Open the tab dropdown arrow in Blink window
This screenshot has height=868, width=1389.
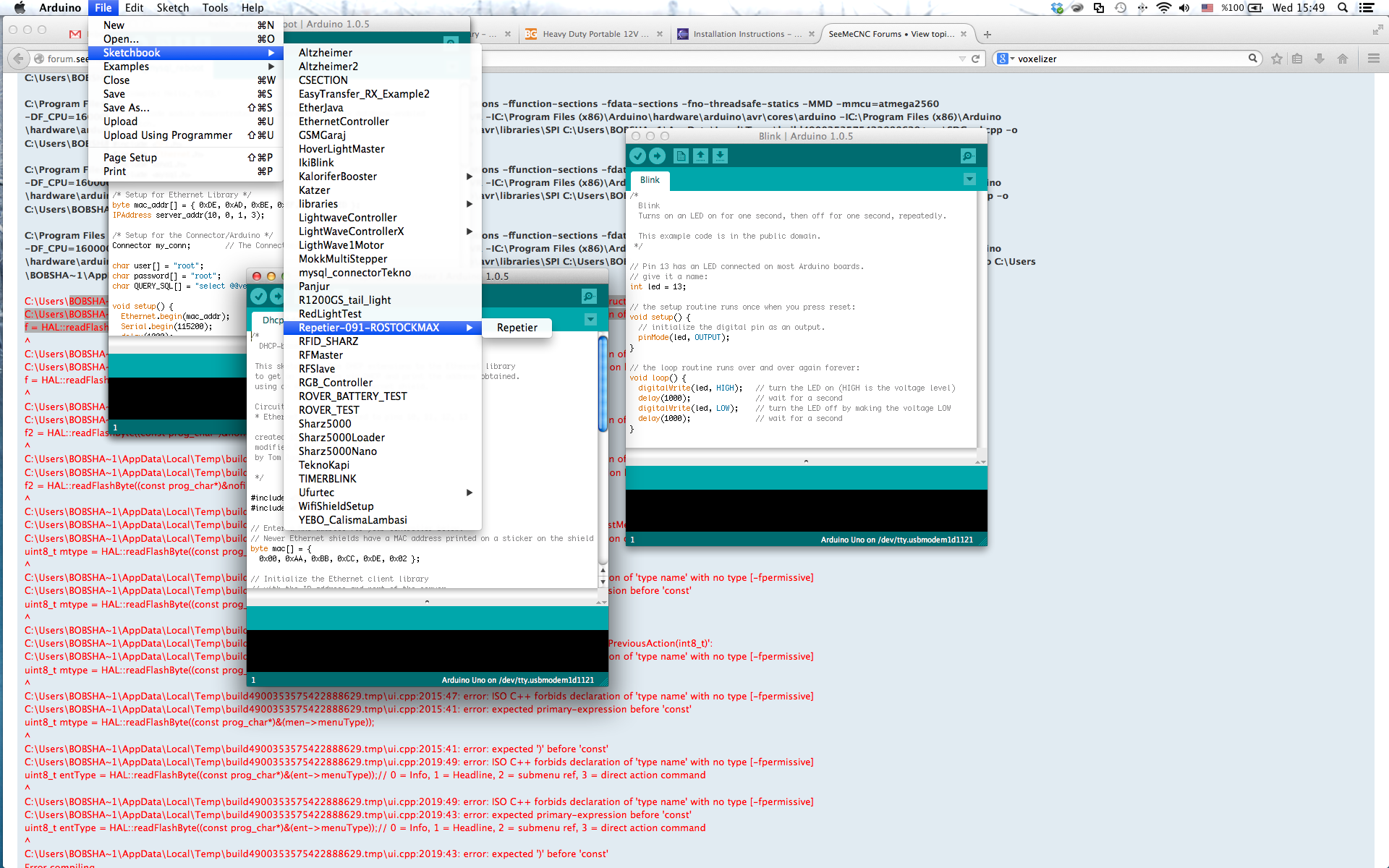[969, 179]
